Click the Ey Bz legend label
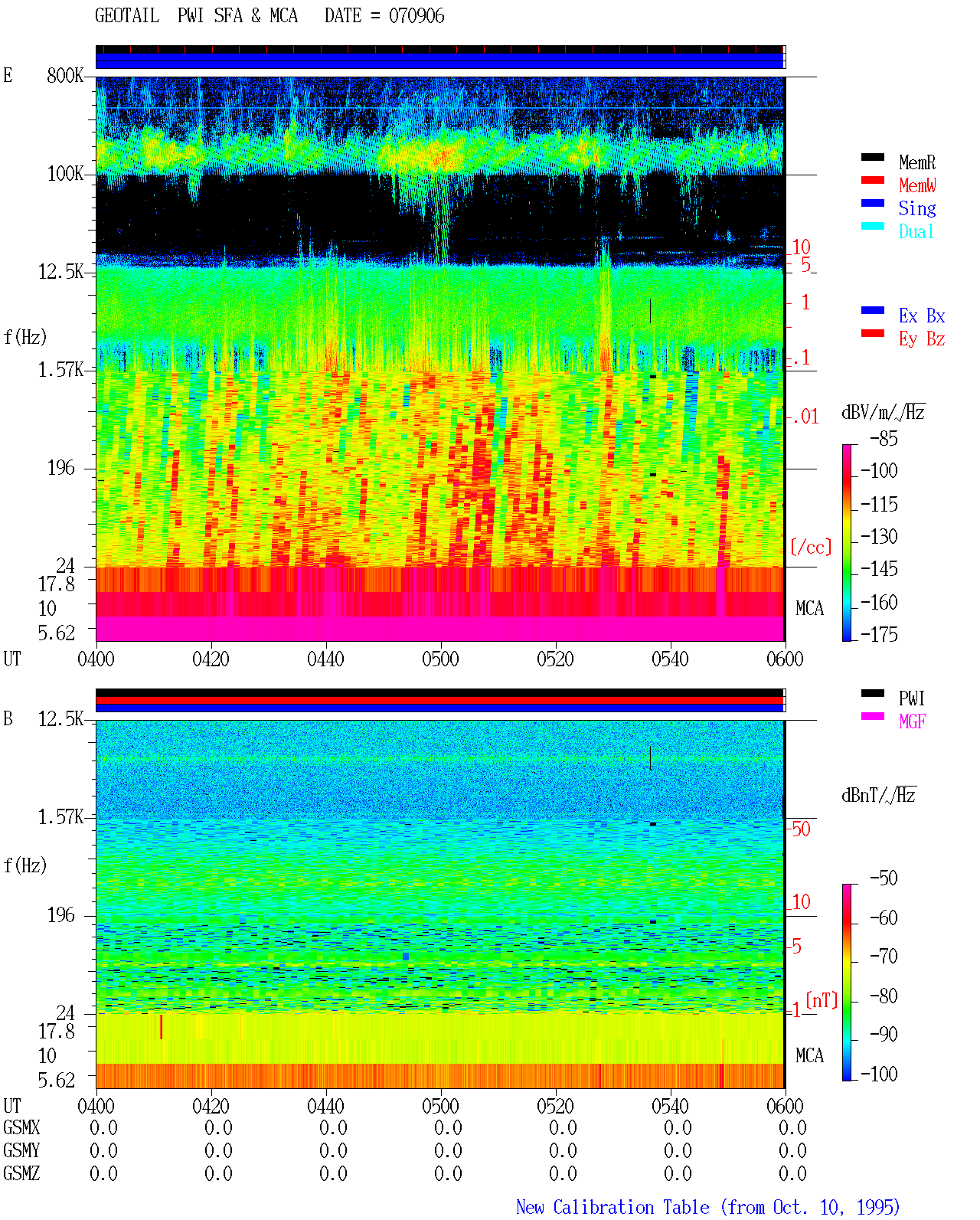 click(922, 339)
